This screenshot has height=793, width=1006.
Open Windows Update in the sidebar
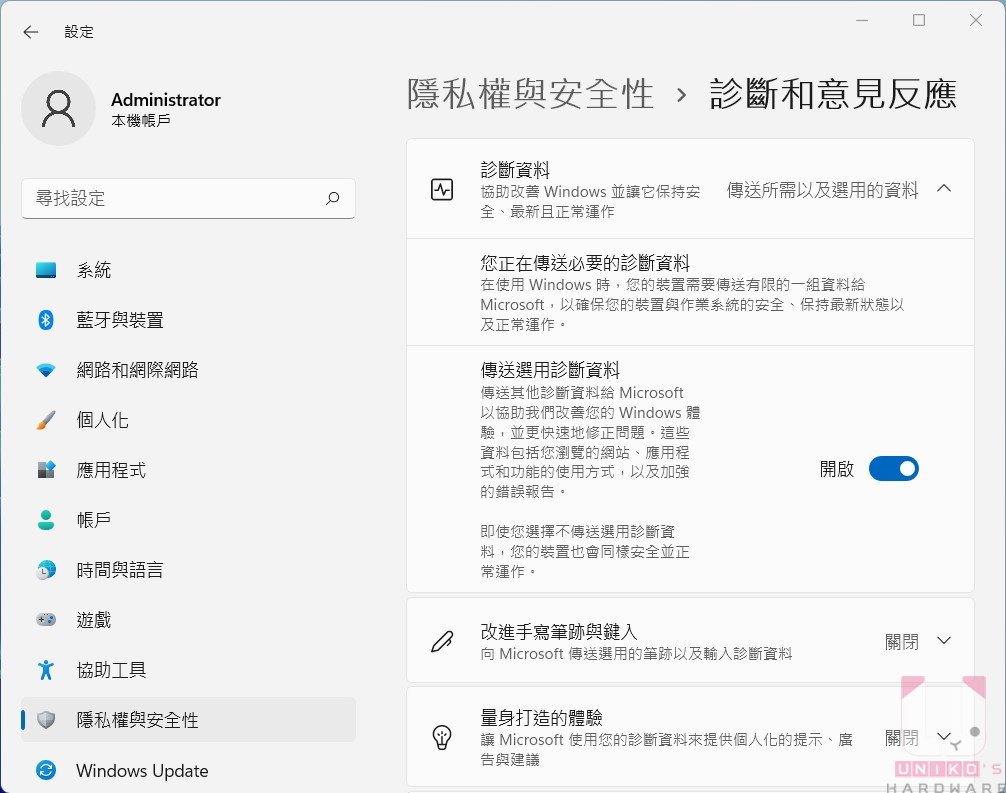[188, 770]
